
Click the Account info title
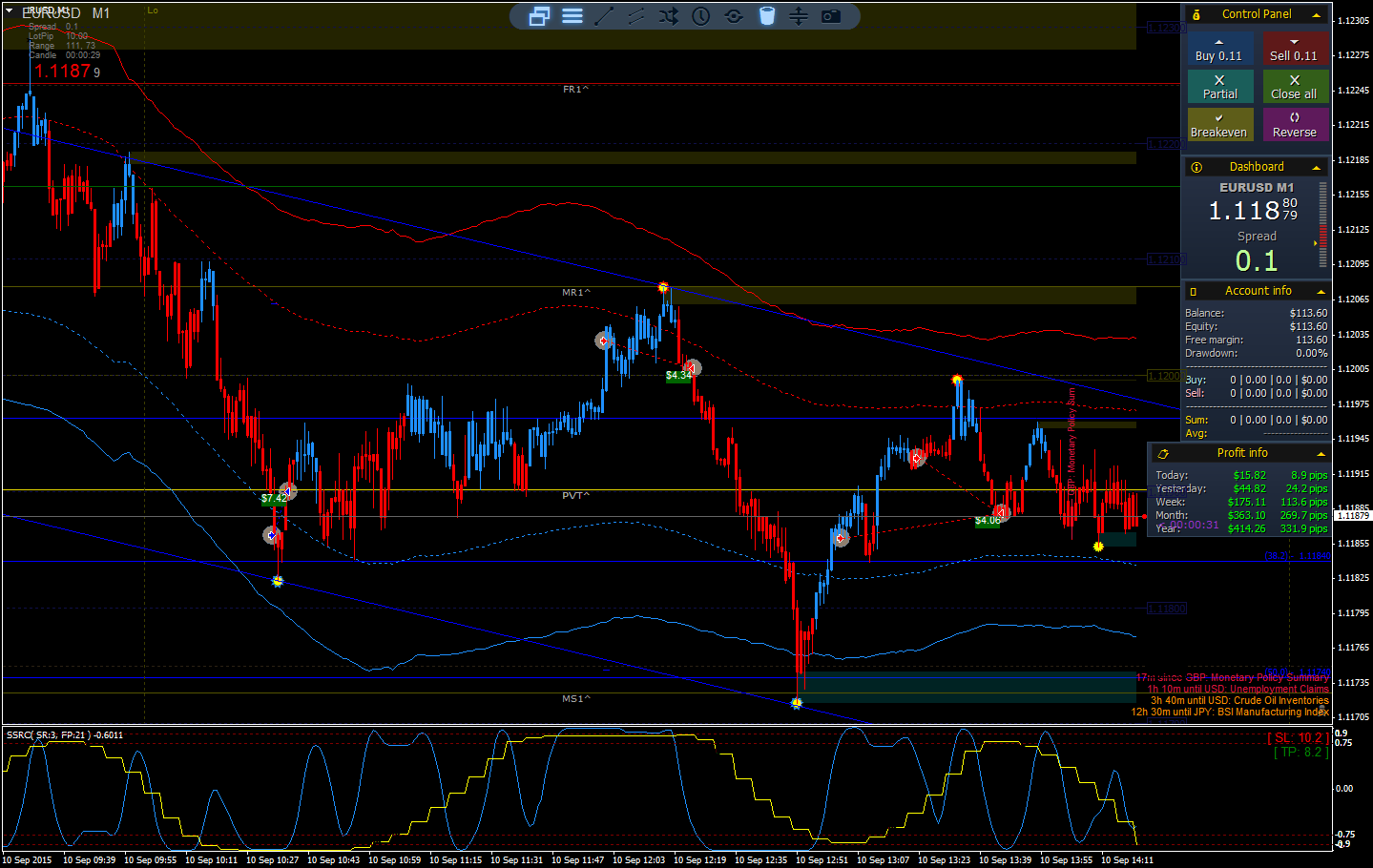tap(1259, 291)
